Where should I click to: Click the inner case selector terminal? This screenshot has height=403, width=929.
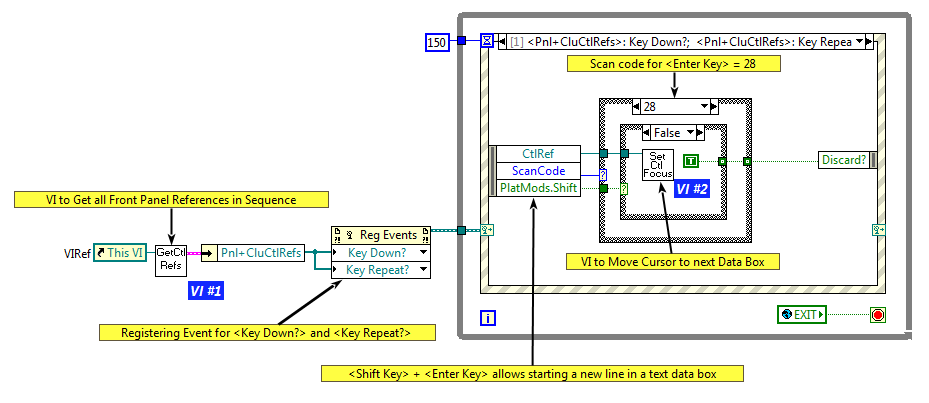[624, 188]
